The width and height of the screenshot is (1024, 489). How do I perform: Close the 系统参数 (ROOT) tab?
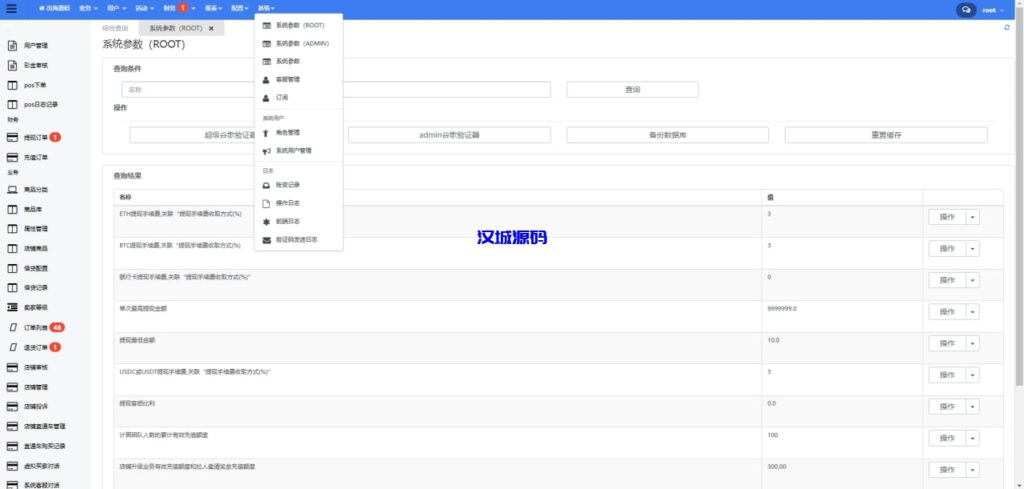coord(211,28)
